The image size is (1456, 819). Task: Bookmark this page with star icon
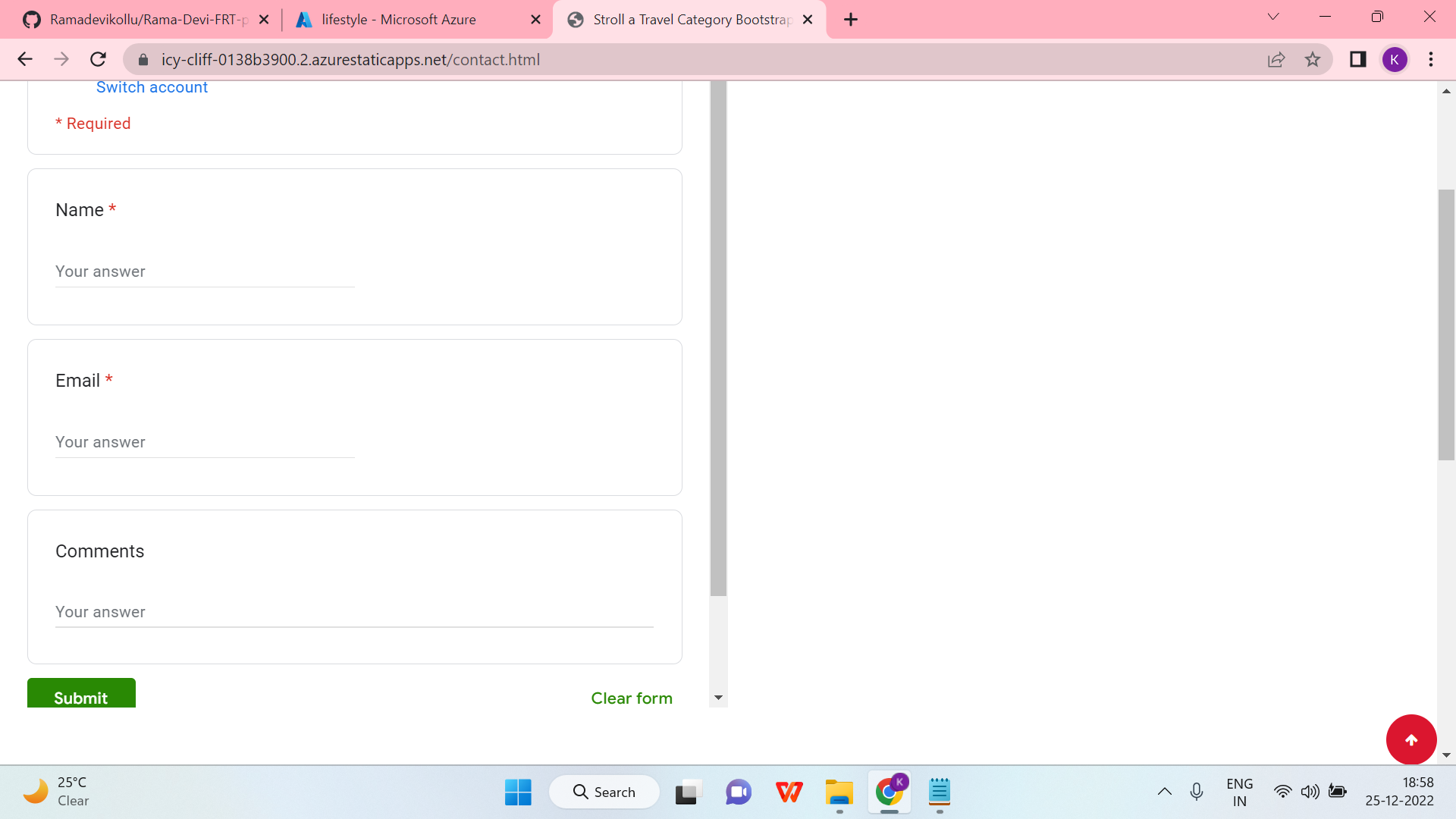pyautogui.click(x=1313, y=59)
